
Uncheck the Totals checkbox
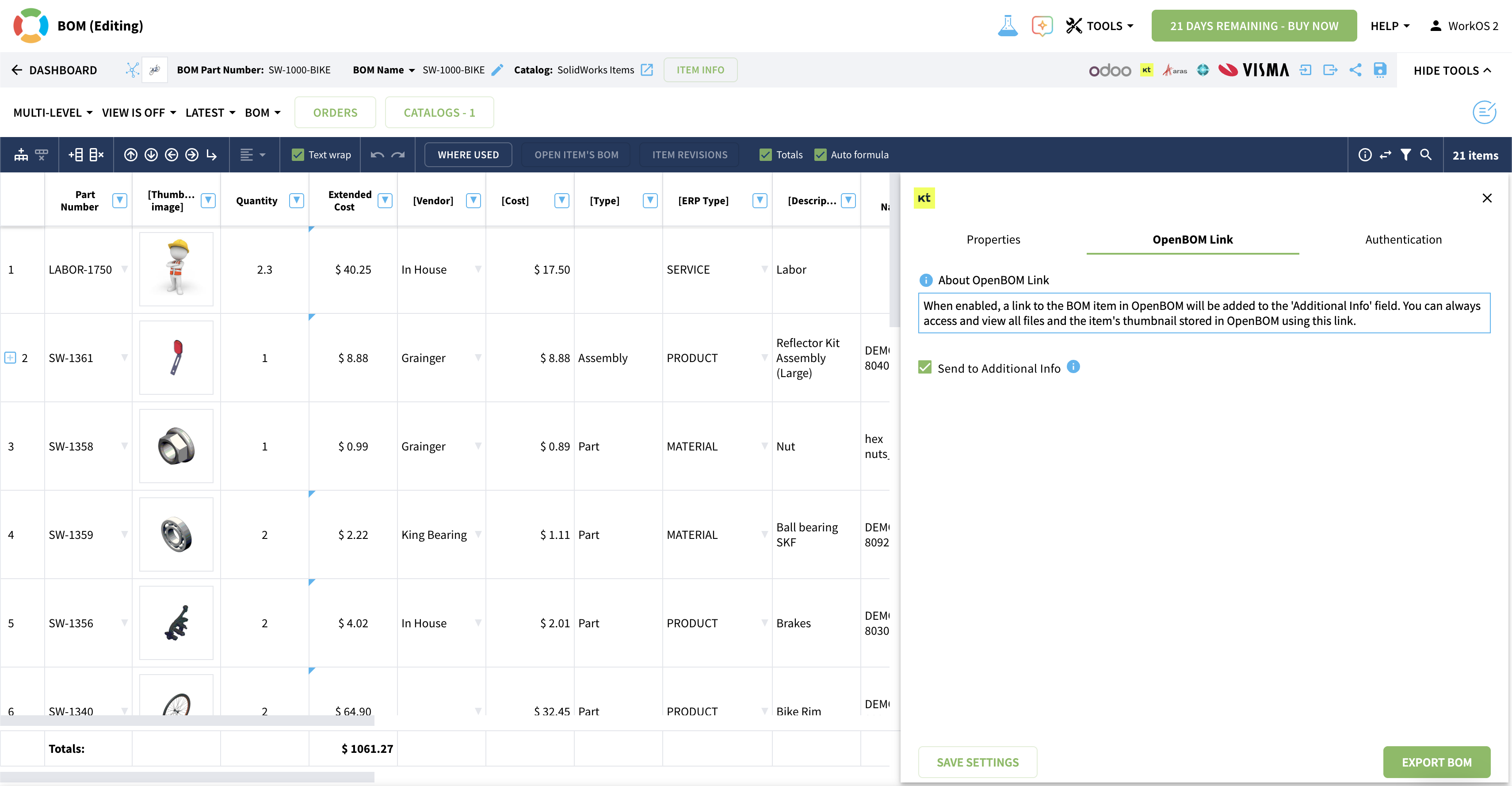pos(765,155)
